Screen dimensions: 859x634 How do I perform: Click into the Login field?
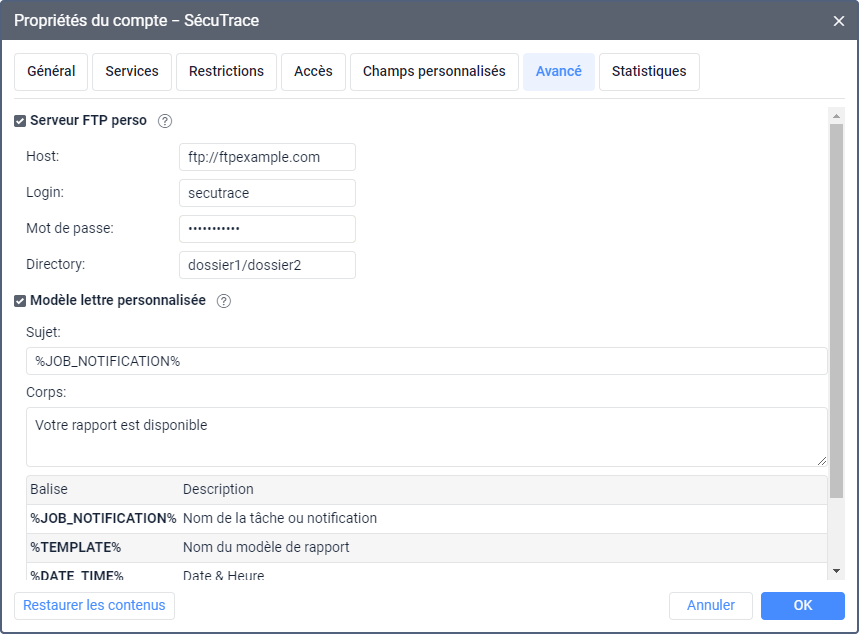(267, 193)
